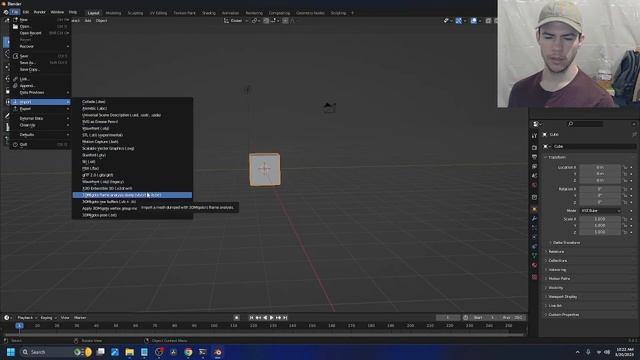Toggle lock on Location X
This screenshot has height=360, width=640.
click(625, 167)
